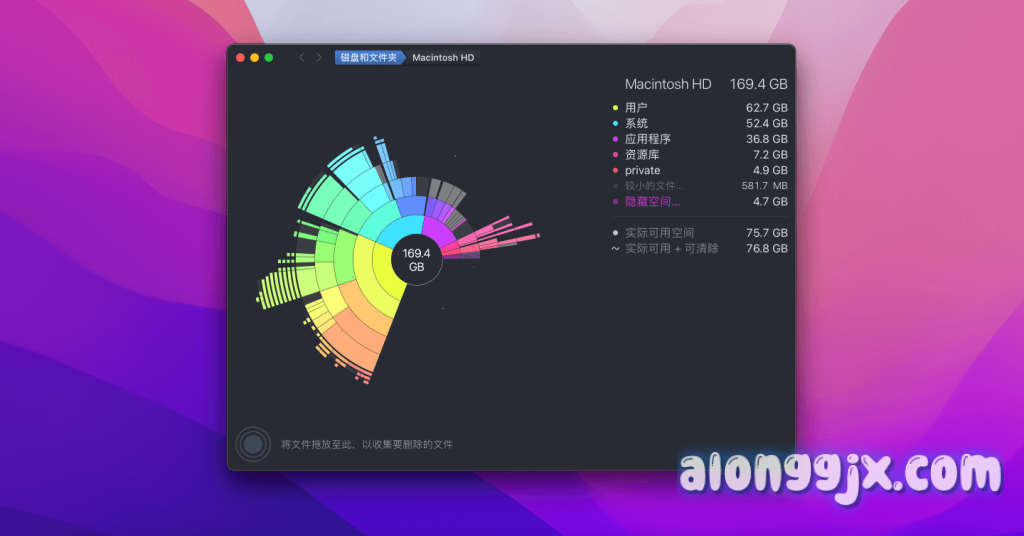Click the red dot beside private

coord(616,171)
